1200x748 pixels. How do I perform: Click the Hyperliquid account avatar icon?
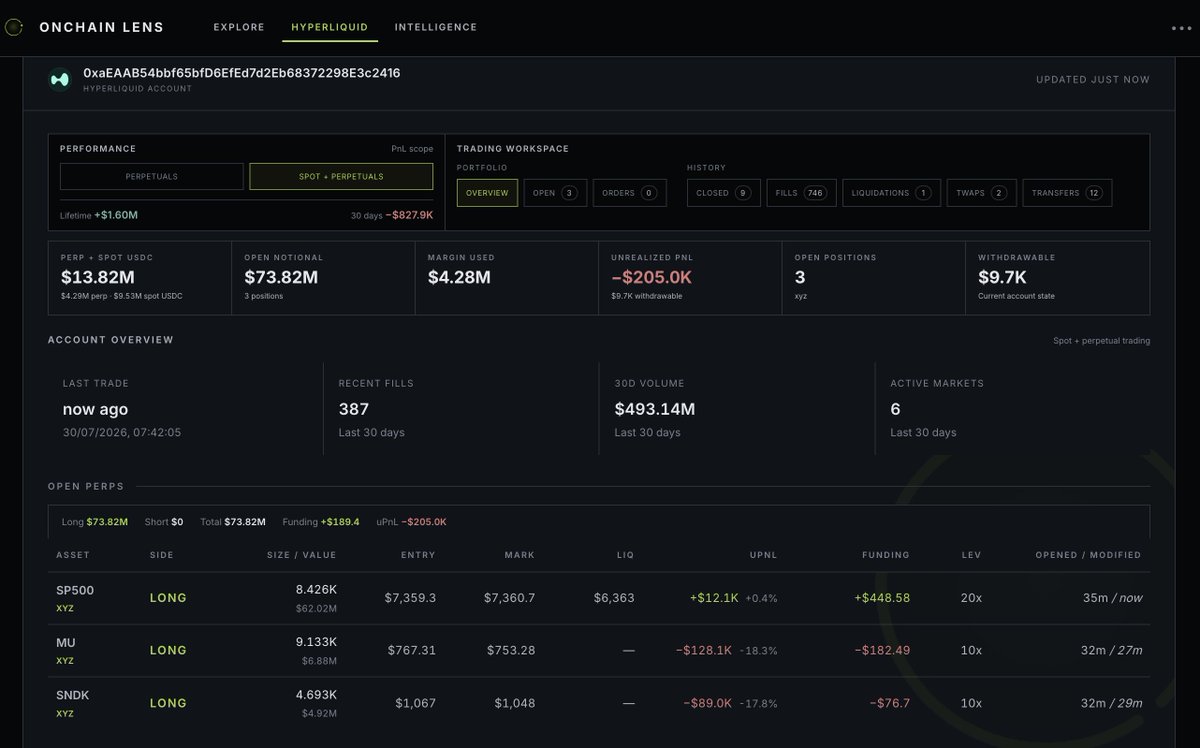[60, 80]
